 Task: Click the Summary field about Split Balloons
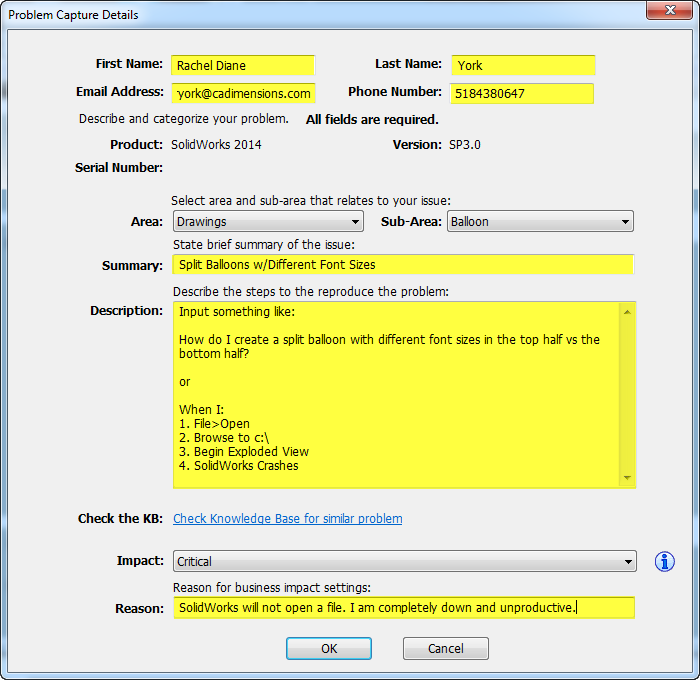(404, 264)
